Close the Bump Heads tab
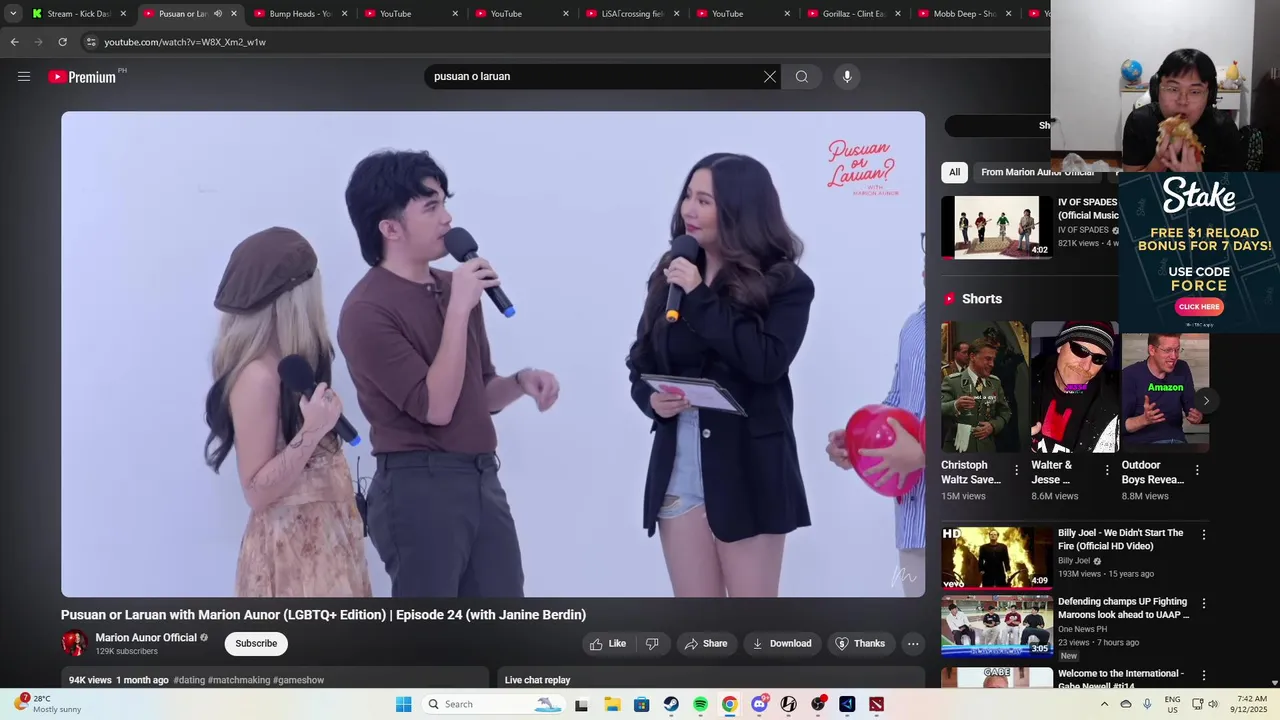 point(345,14)
